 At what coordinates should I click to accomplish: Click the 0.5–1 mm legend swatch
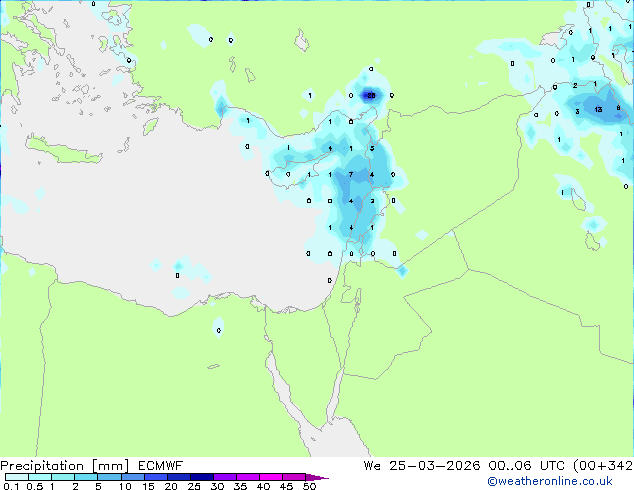click(x=40, y=477)
